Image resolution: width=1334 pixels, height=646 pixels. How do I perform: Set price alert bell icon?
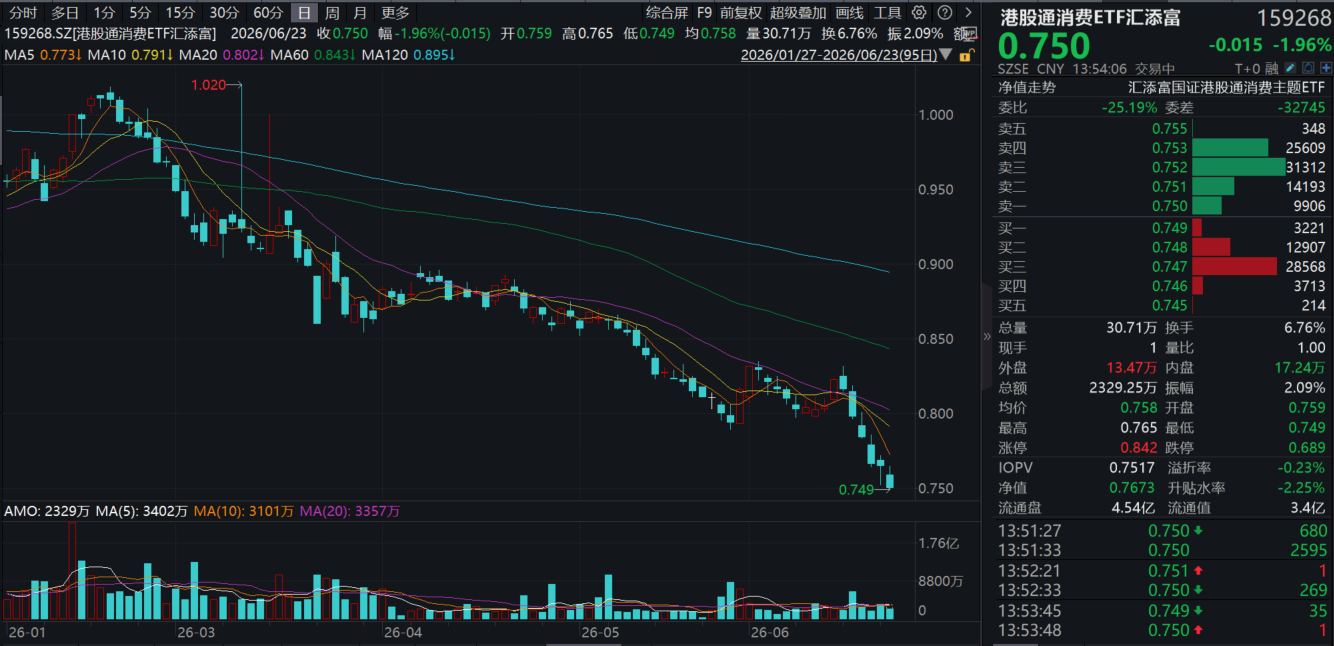pos(1306,69)
